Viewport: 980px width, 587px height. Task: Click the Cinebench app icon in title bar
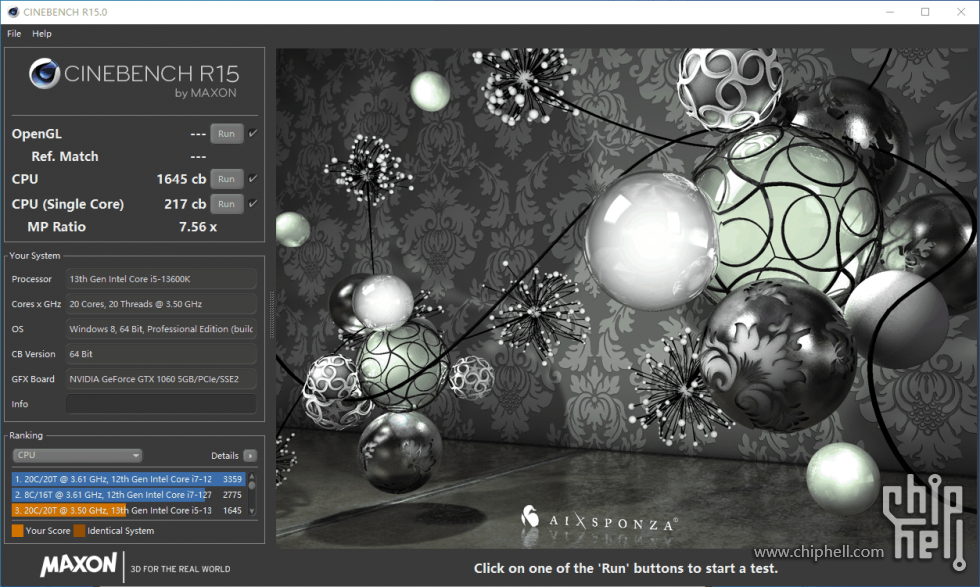13,12
